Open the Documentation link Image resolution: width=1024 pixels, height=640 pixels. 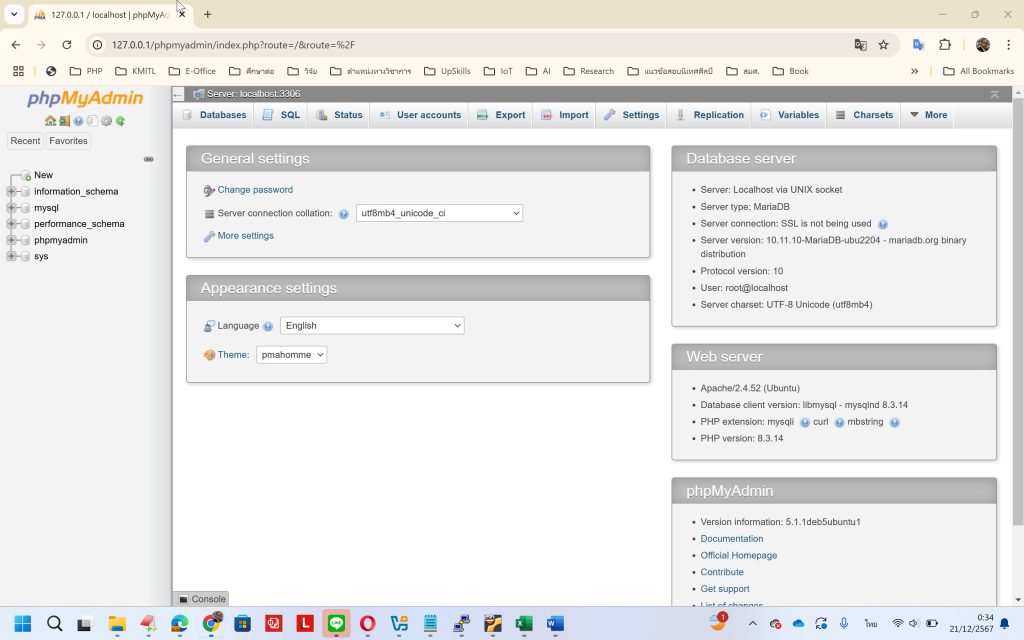pos(731,539)
